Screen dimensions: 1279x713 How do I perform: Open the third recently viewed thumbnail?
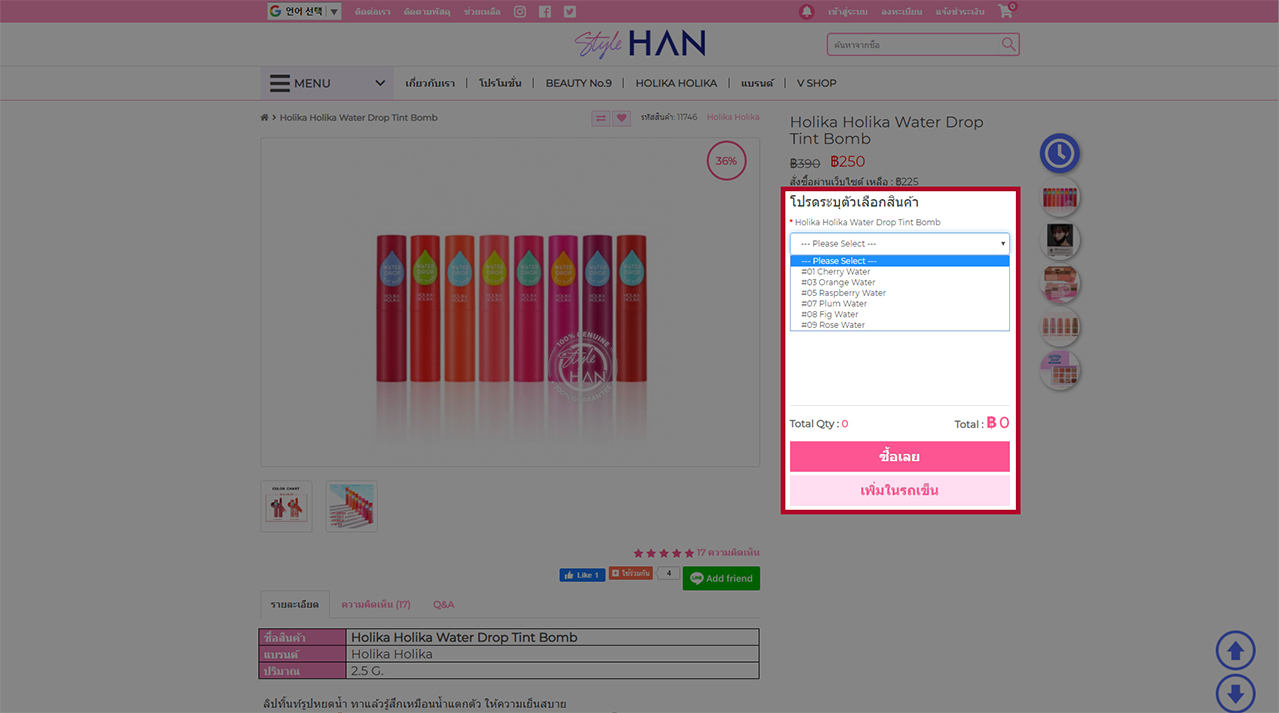(1060, 283)
